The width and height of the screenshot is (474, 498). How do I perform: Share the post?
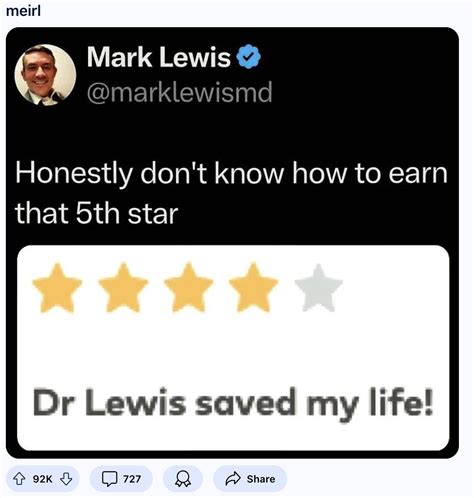[250, 479]
